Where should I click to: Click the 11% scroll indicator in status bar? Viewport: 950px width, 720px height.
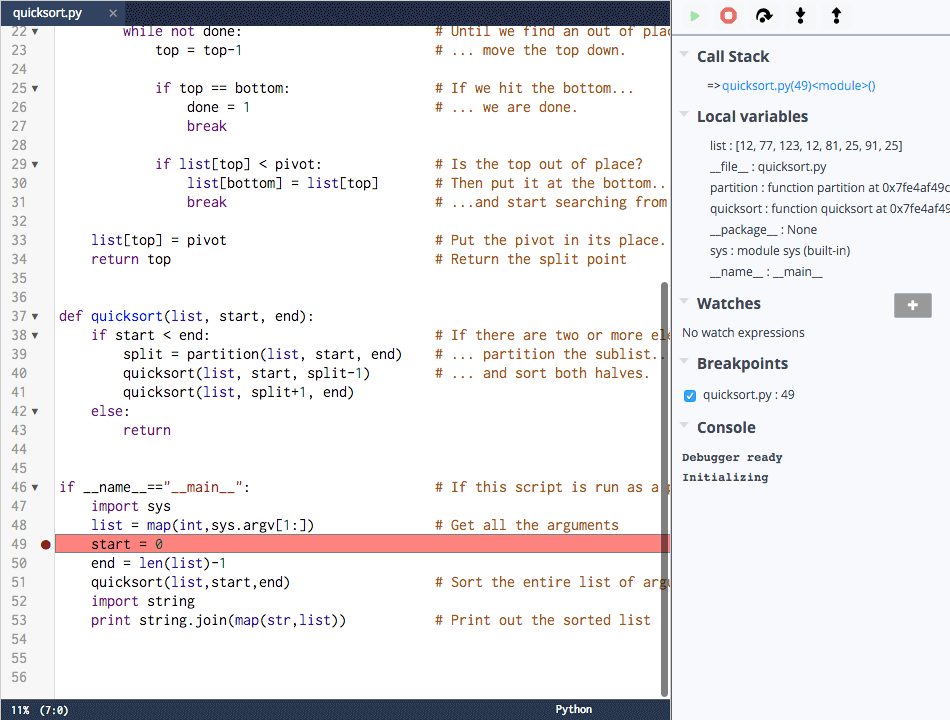tap(20, 710)
